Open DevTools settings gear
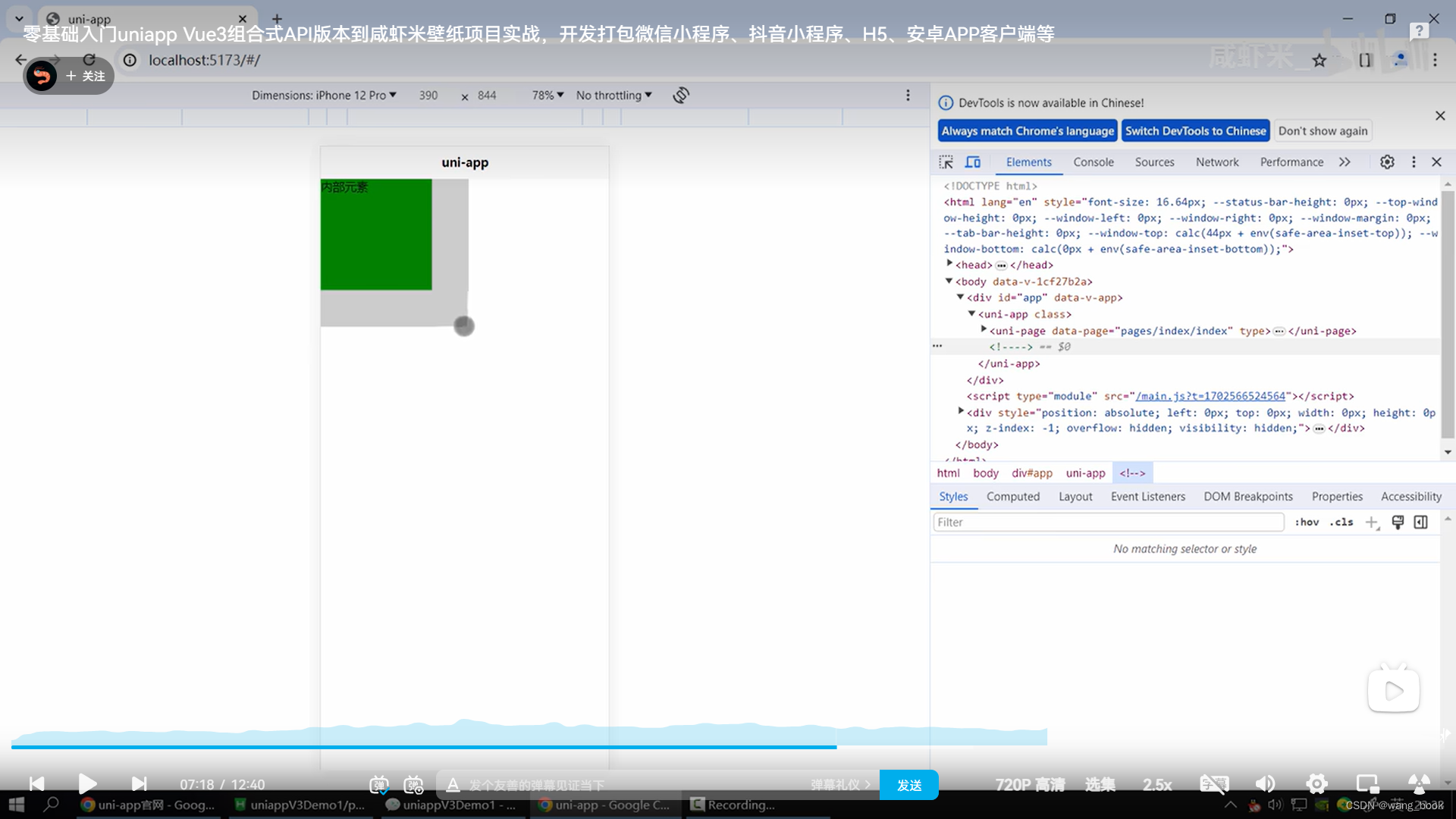1456x819 pixels. click(x=1387, y=162)
